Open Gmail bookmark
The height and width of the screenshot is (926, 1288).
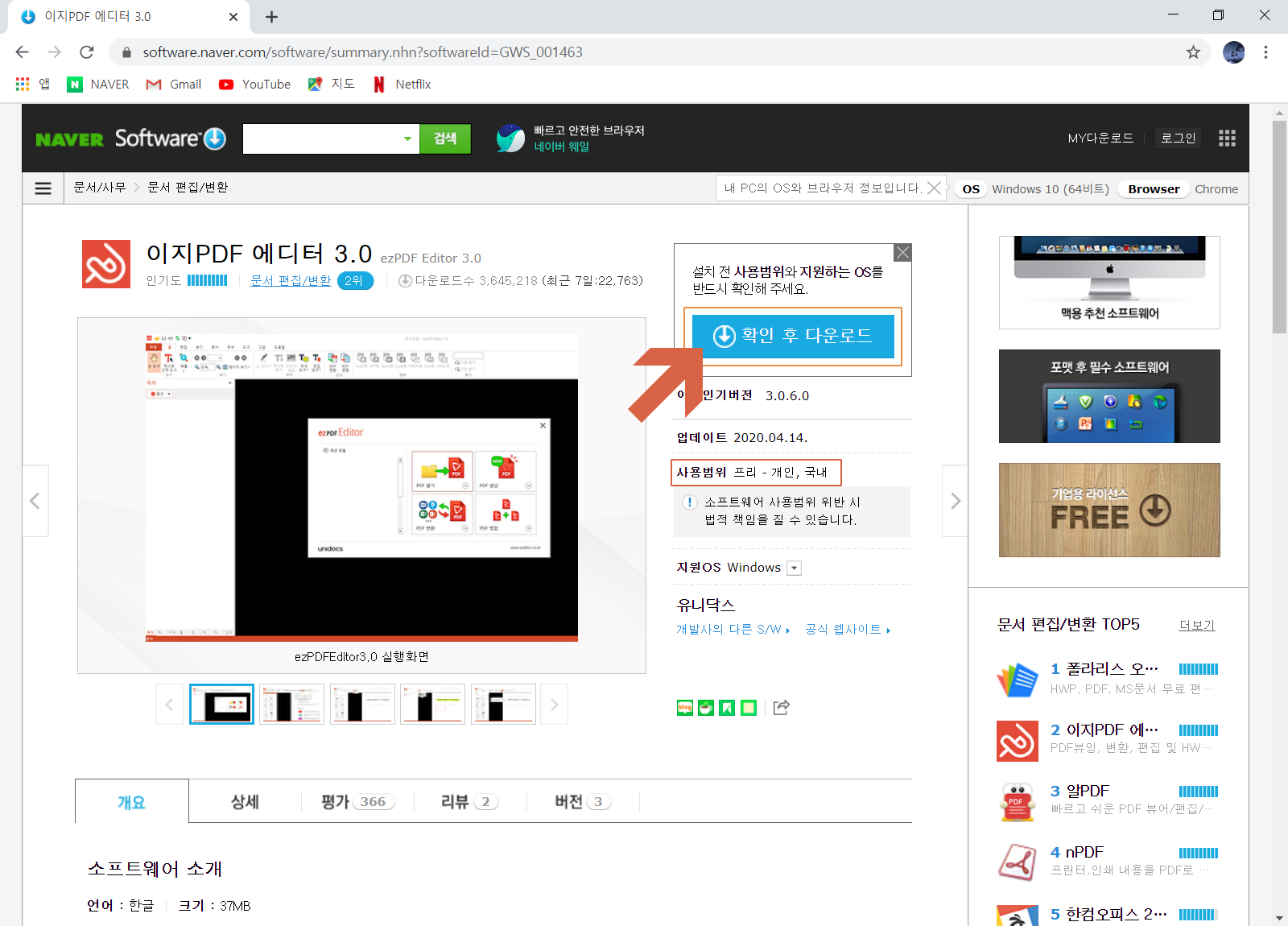pos(174,84)
